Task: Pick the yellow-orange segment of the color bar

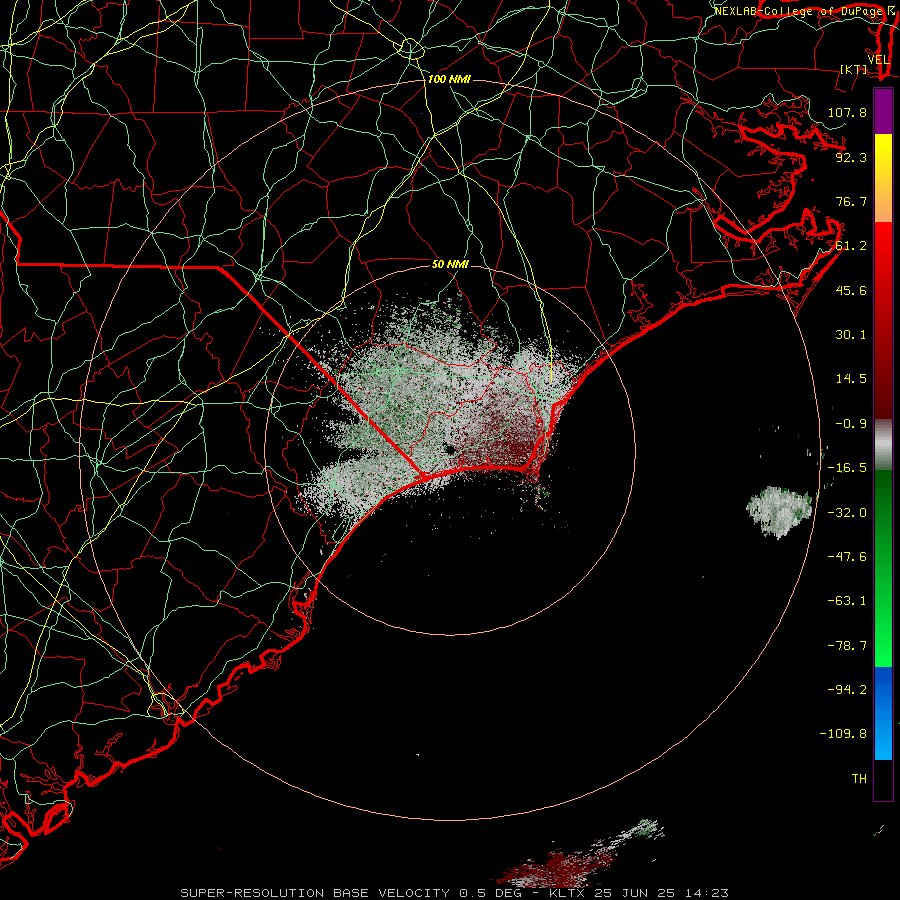Action: pyautogui.click(x=883, y=178)
